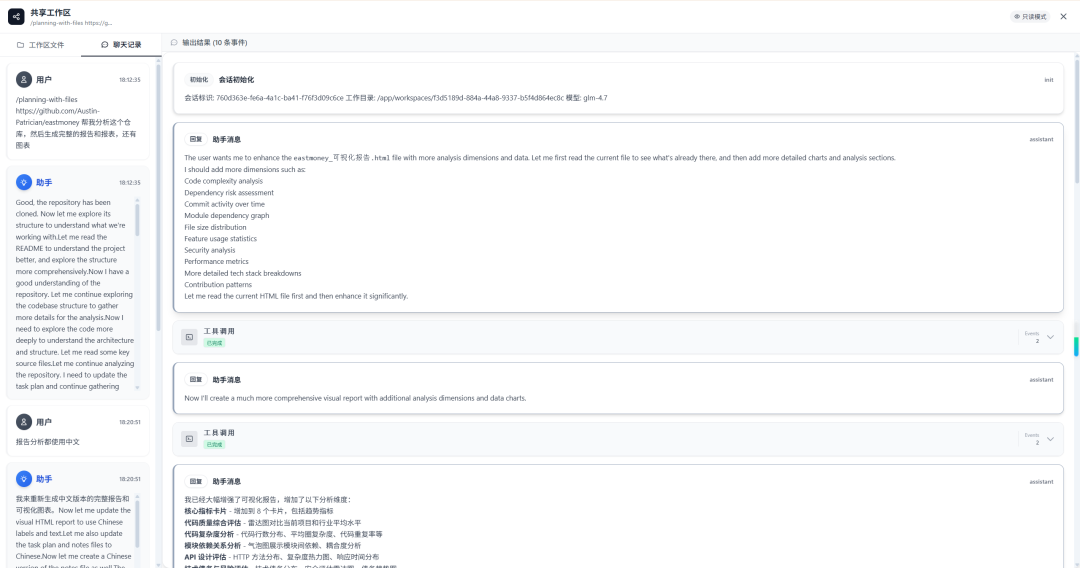Click the Events 2 counter on second tool call
Image resolution: width=1080 pixels, height=568 pixels.
coord(1032,439)
